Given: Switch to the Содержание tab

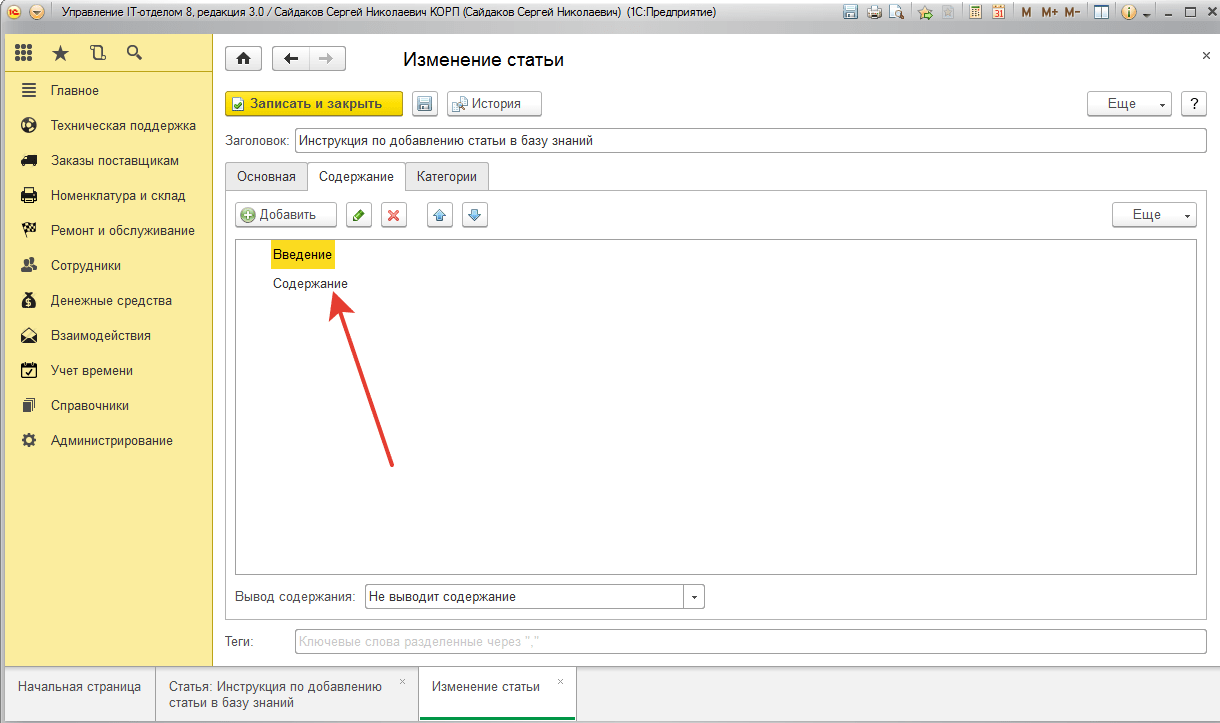Looking at the screenshot, I should click(356, 177).
